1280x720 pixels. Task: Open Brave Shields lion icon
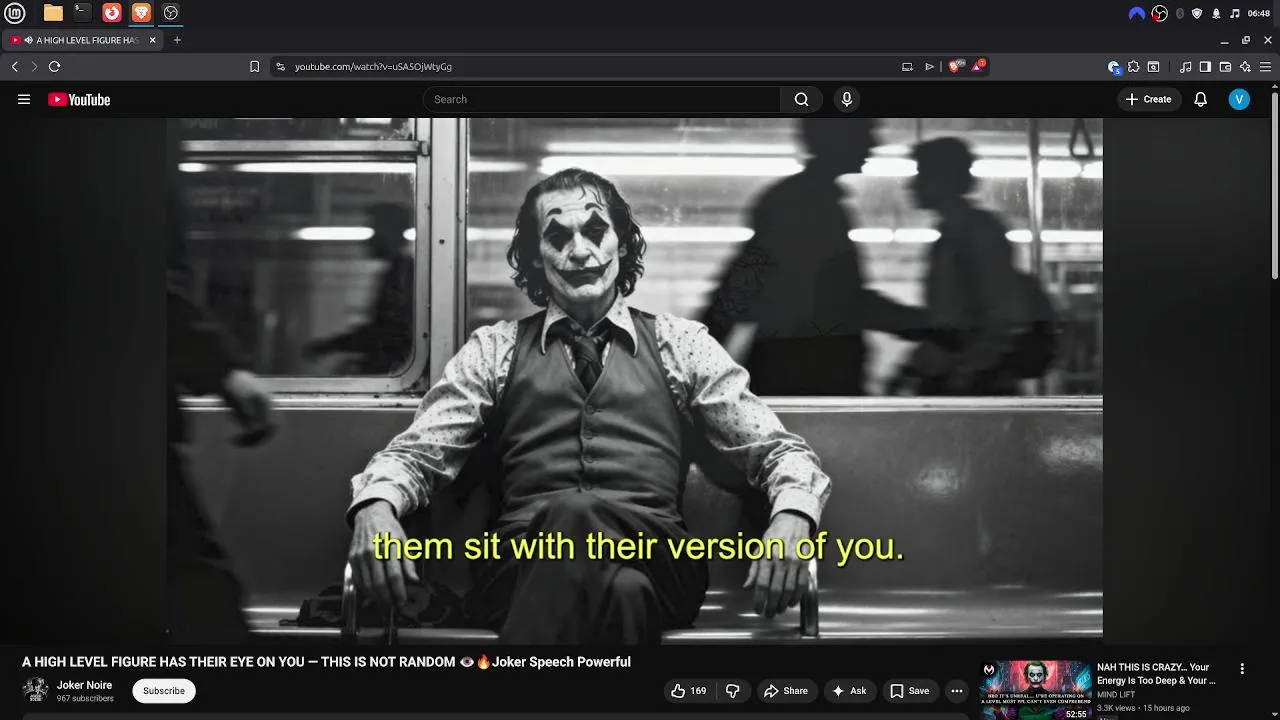(956, 66)
